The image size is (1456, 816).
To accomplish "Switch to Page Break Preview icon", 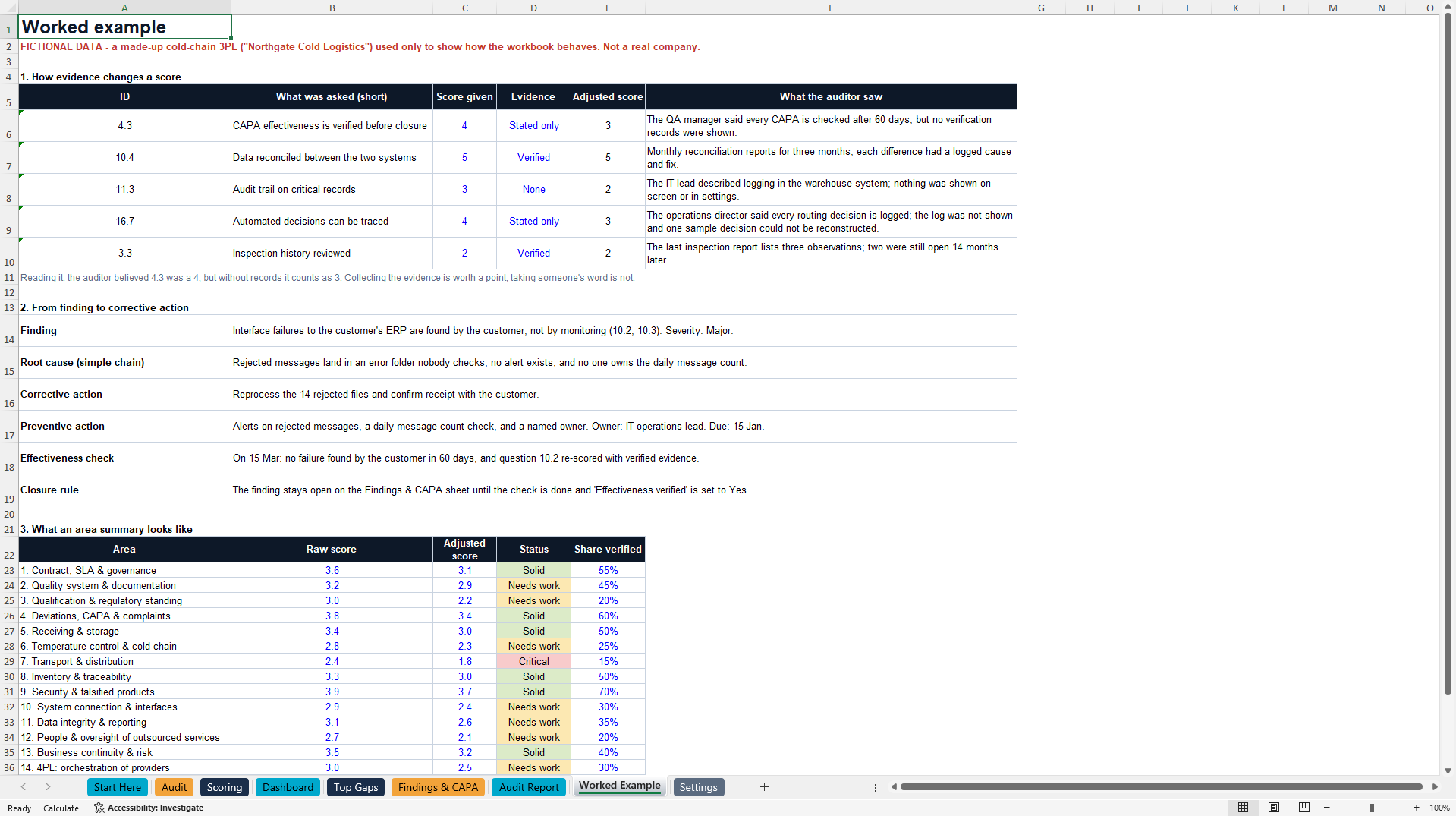I will click(1304, 808).
